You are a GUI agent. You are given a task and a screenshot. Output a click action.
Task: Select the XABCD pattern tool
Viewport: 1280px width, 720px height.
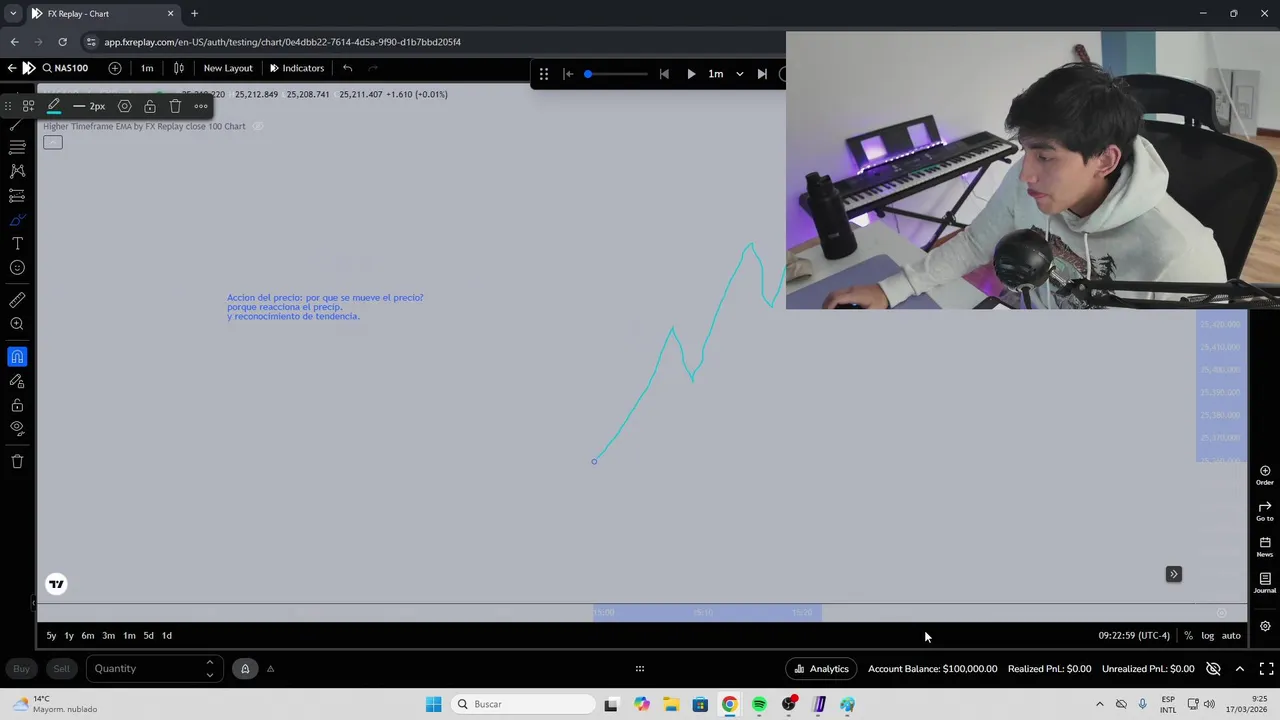tap(17, 171)
